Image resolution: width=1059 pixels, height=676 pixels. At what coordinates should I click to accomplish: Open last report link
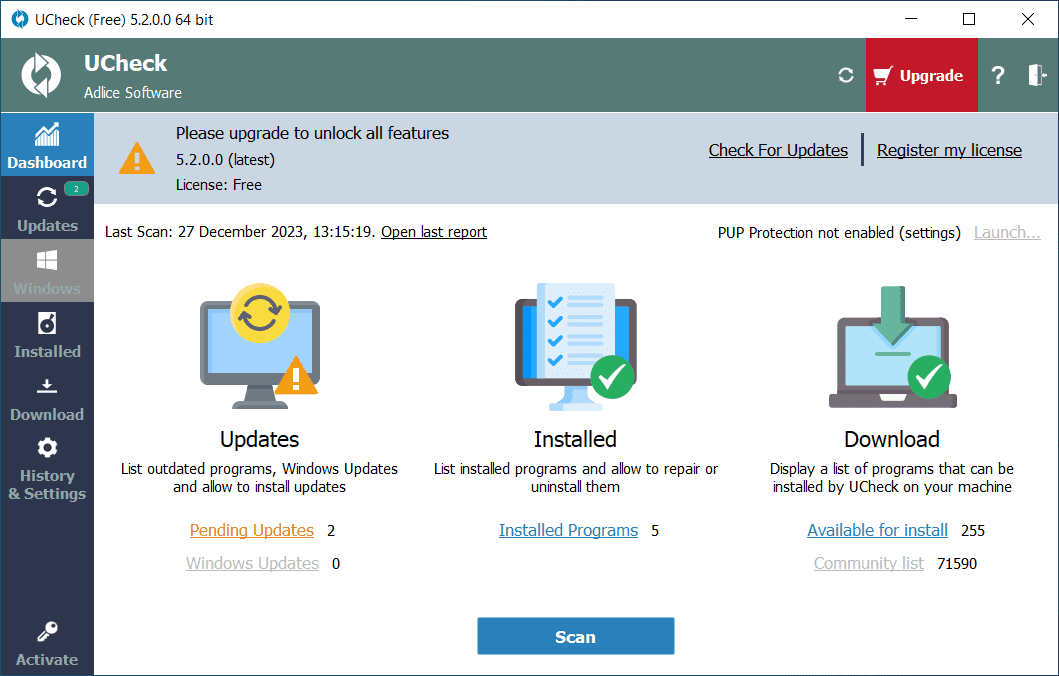(434, 232)
